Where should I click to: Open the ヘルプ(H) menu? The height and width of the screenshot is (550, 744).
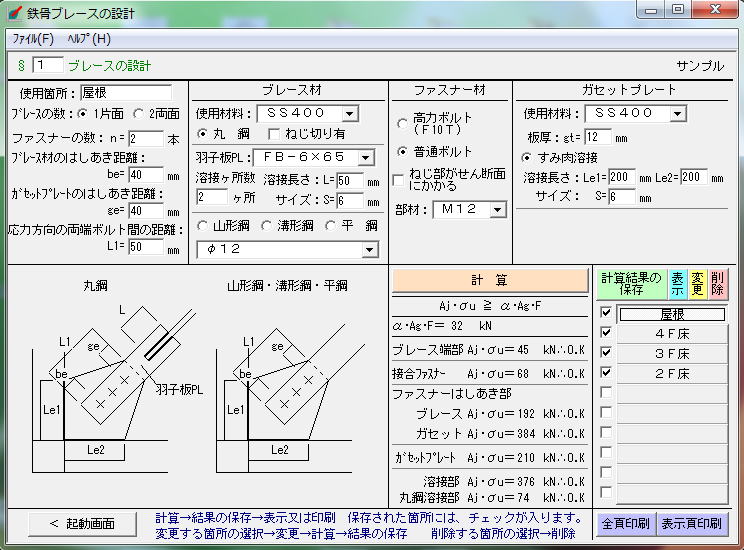click(89, 39)
